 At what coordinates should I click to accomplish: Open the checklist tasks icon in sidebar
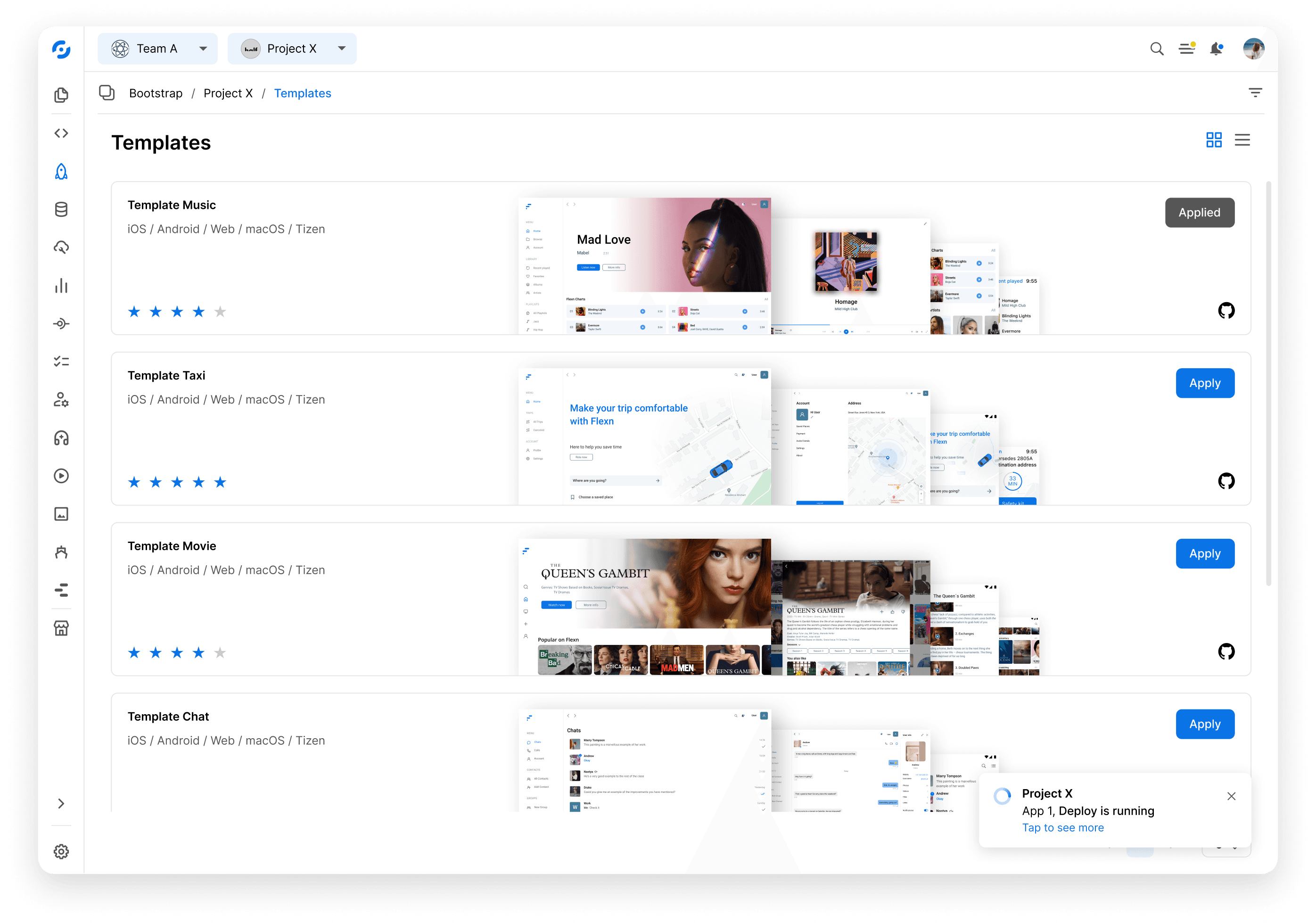pos(61,362)
